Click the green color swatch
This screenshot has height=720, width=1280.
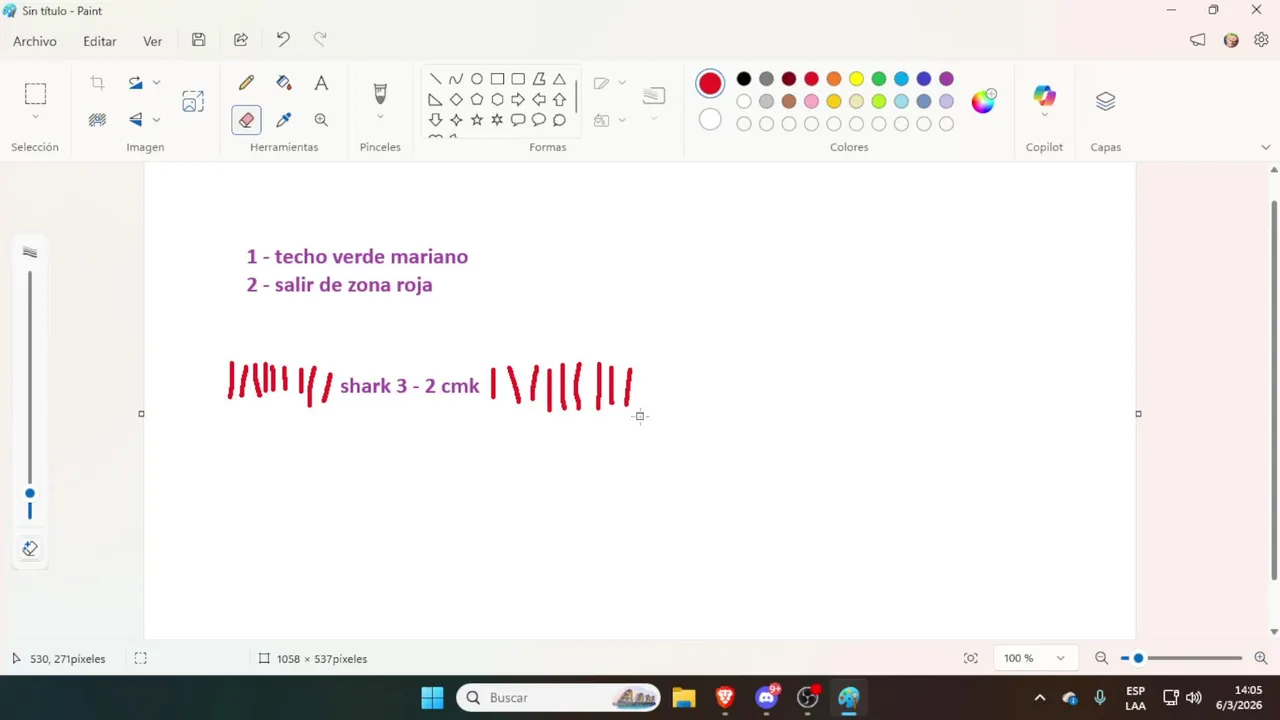tap(879, 79)
